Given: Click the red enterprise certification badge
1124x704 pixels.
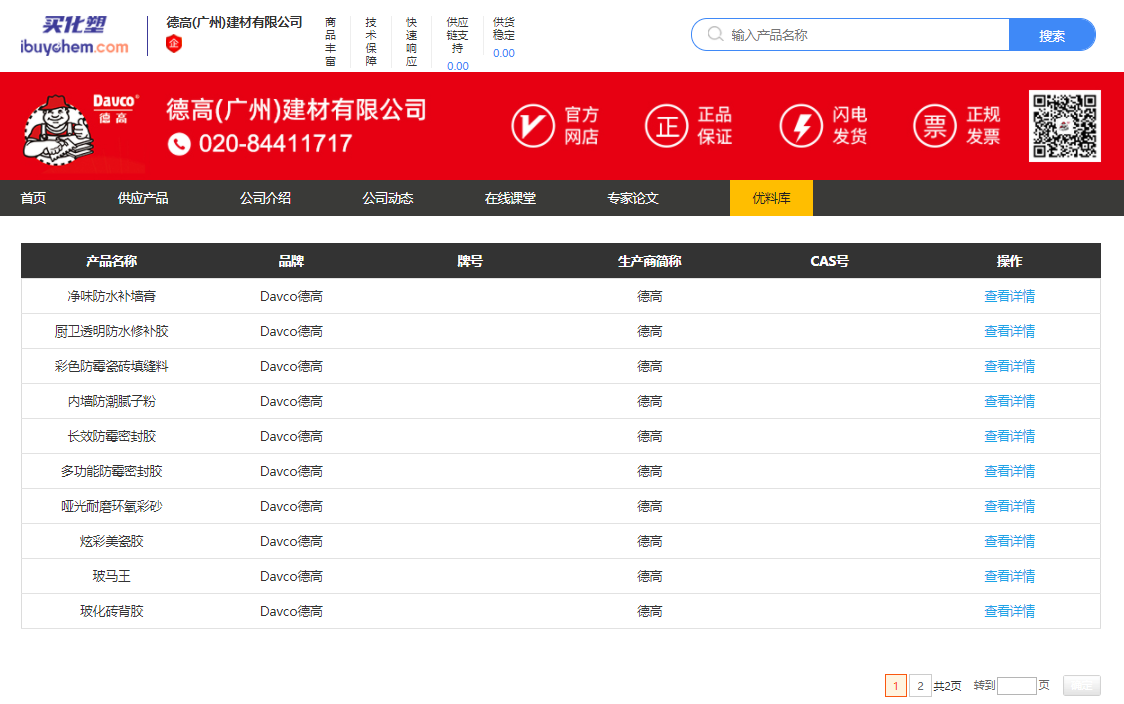Looking at the screenshot, I should coord(173,44).
